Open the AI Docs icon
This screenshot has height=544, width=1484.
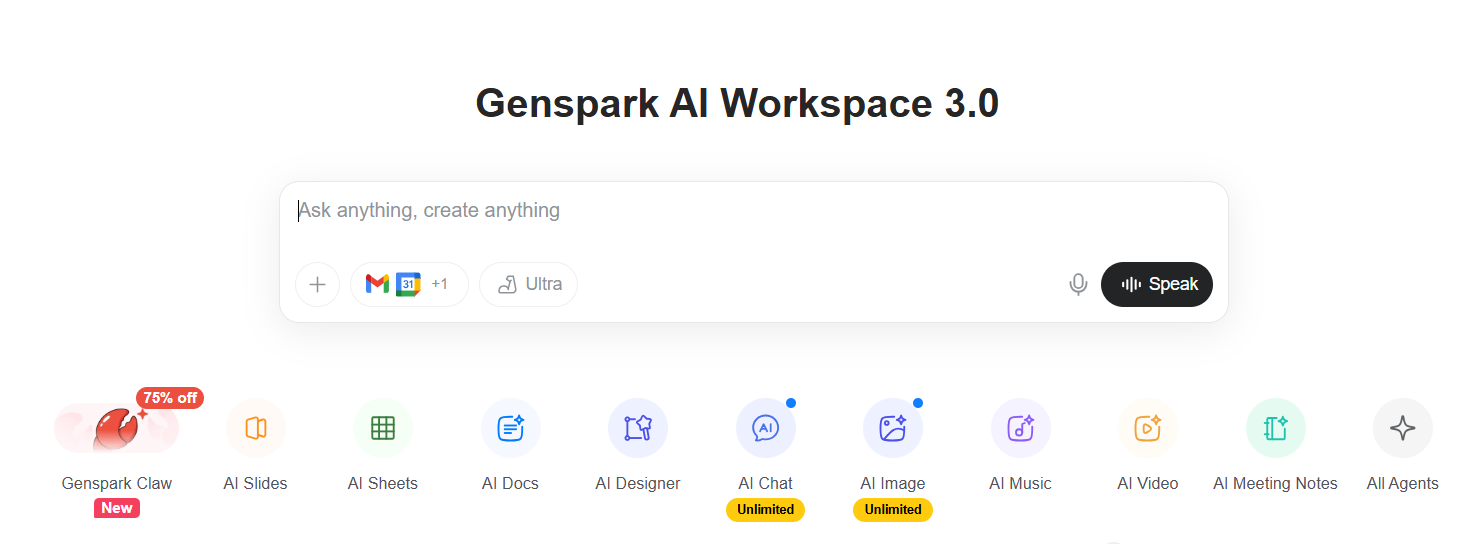[x=510, y=428]
